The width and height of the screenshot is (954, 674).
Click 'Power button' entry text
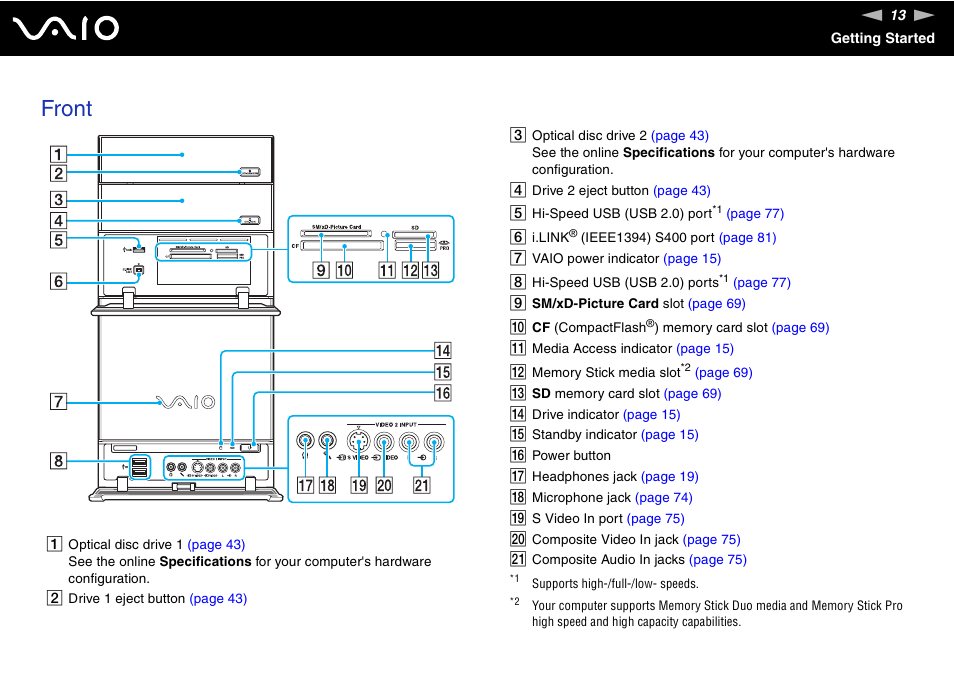571,456
